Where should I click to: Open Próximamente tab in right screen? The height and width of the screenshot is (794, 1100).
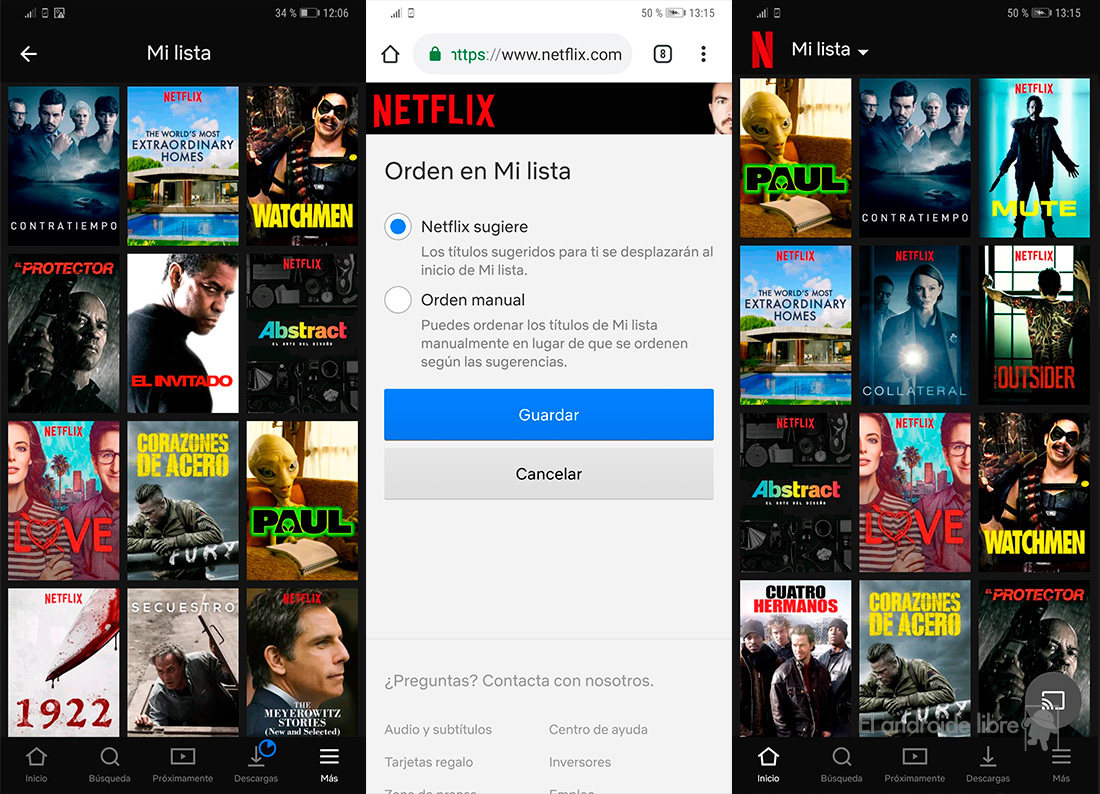(x=914, y=765)
